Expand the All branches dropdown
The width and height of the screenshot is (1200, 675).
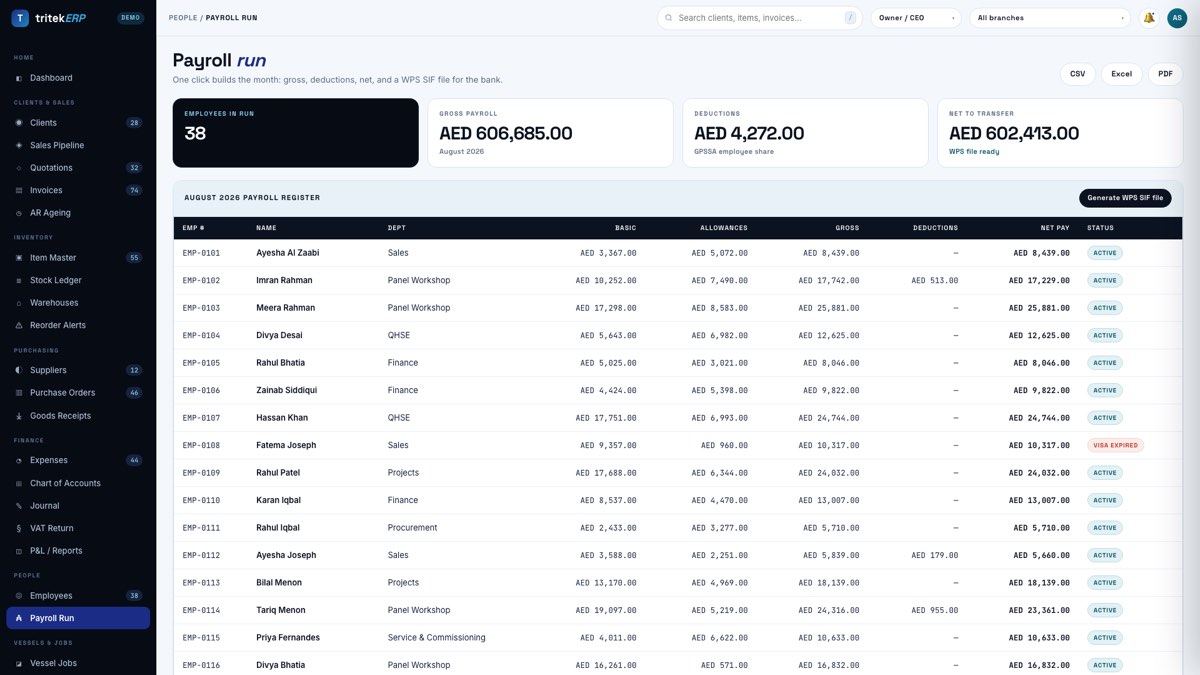pyautogui.click(x=1050, y=18)
